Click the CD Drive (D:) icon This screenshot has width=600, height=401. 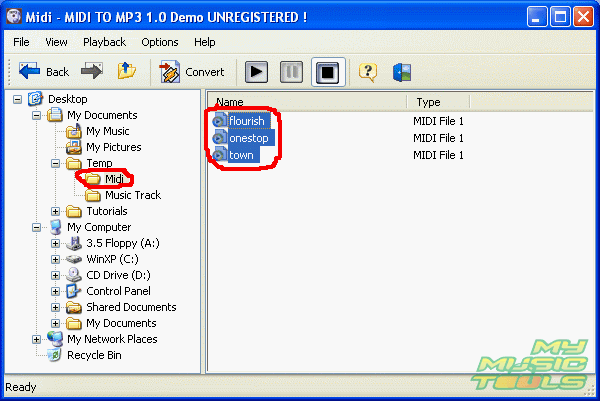point(73,275)
